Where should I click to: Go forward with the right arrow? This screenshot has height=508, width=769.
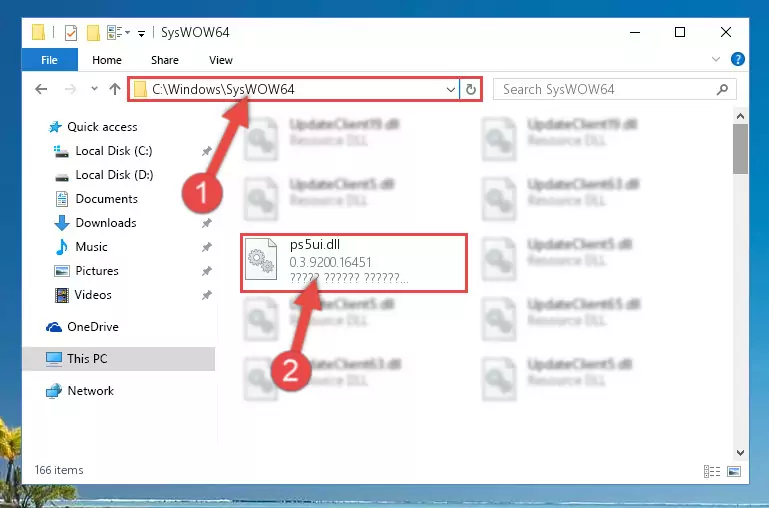click(x=71, y=89)
